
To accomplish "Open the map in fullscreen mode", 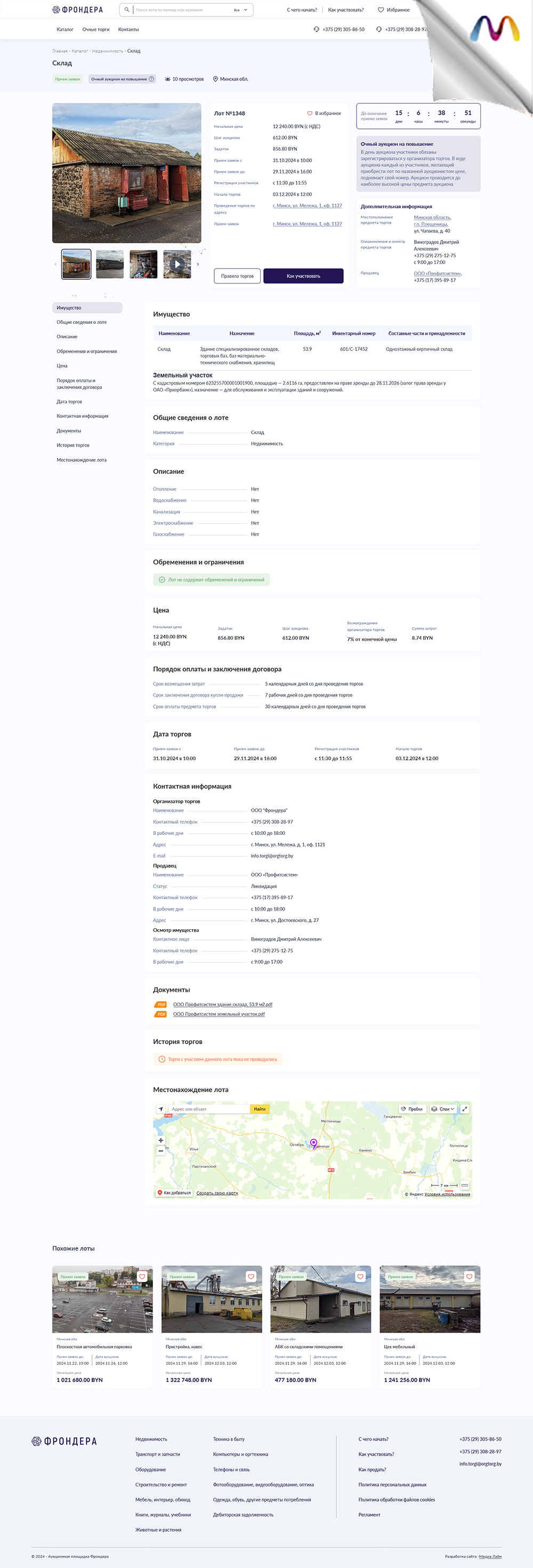I will pos(465,1108).
